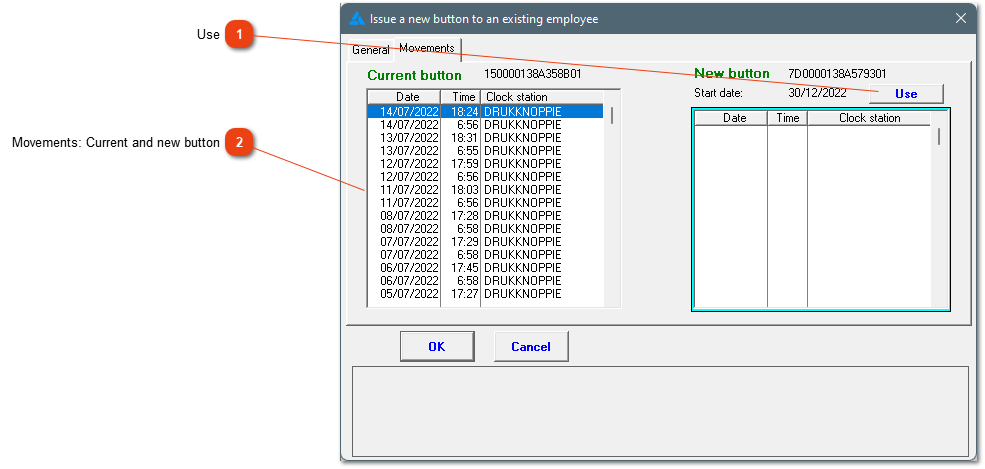Sort current button list by Date header
Viewport: 985px width, 469px height.
(404, 97)
